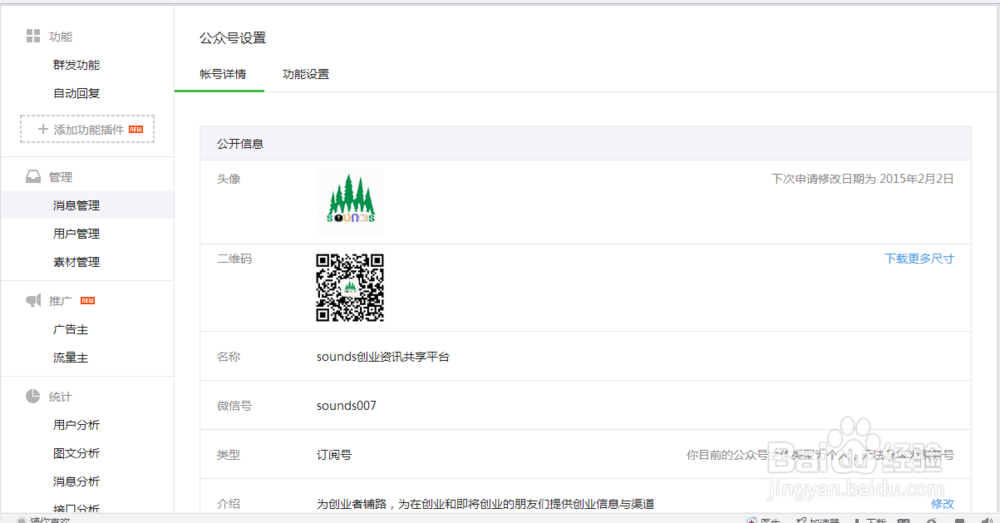
Task: Click the 推广 megaphone icon
Action: tap(33, 300)
